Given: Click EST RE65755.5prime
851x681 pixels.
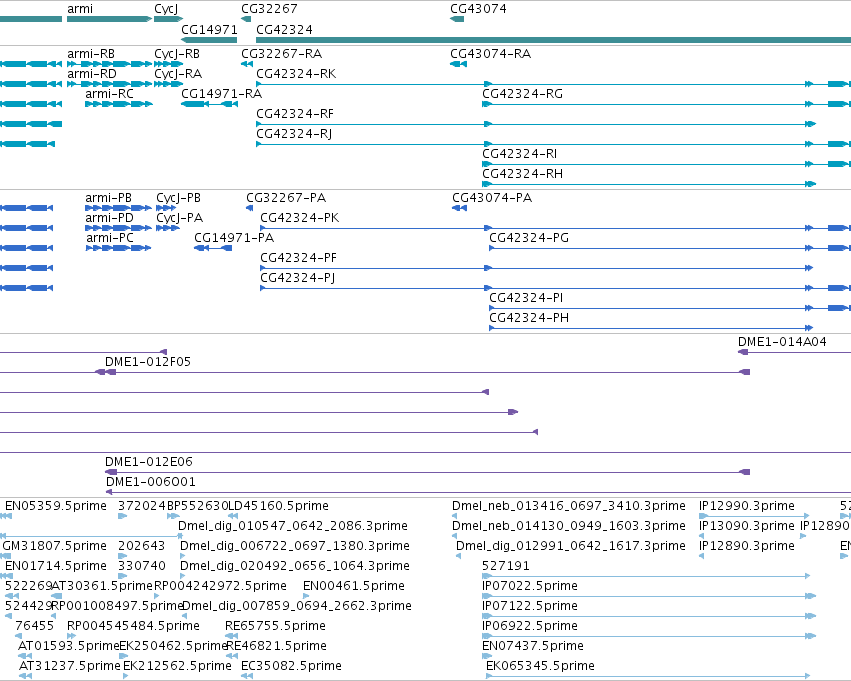Looking at the screenshot, I should pos(276,627).
